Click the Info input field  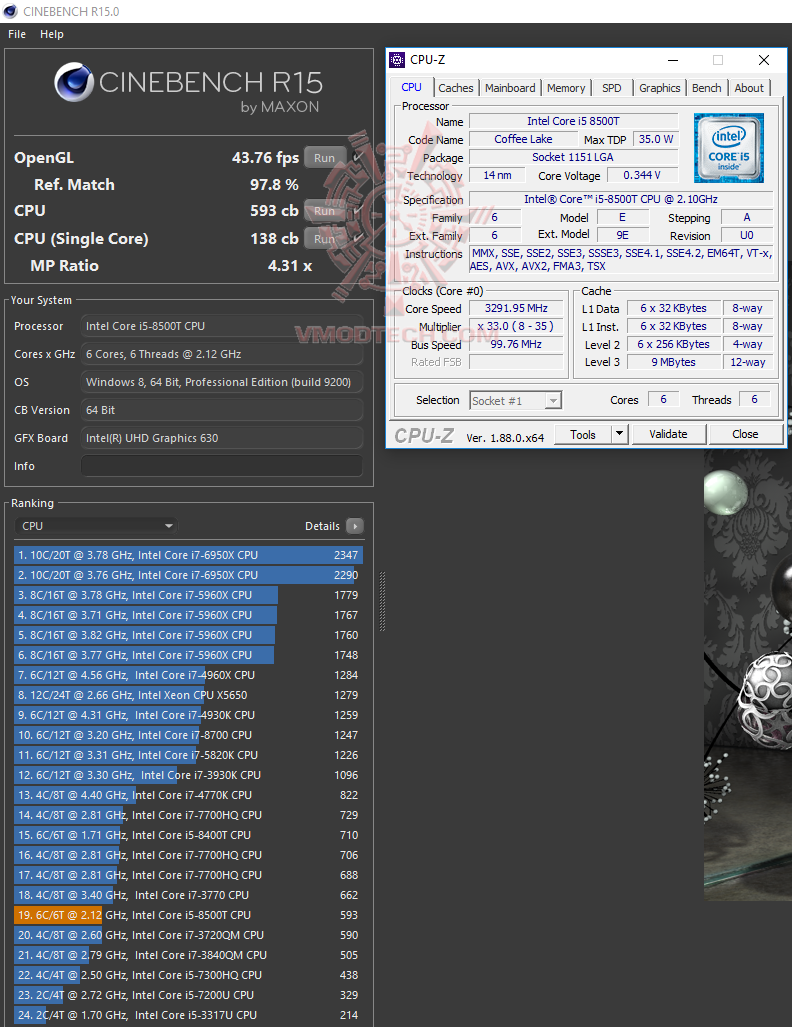[x=221, y=466]
